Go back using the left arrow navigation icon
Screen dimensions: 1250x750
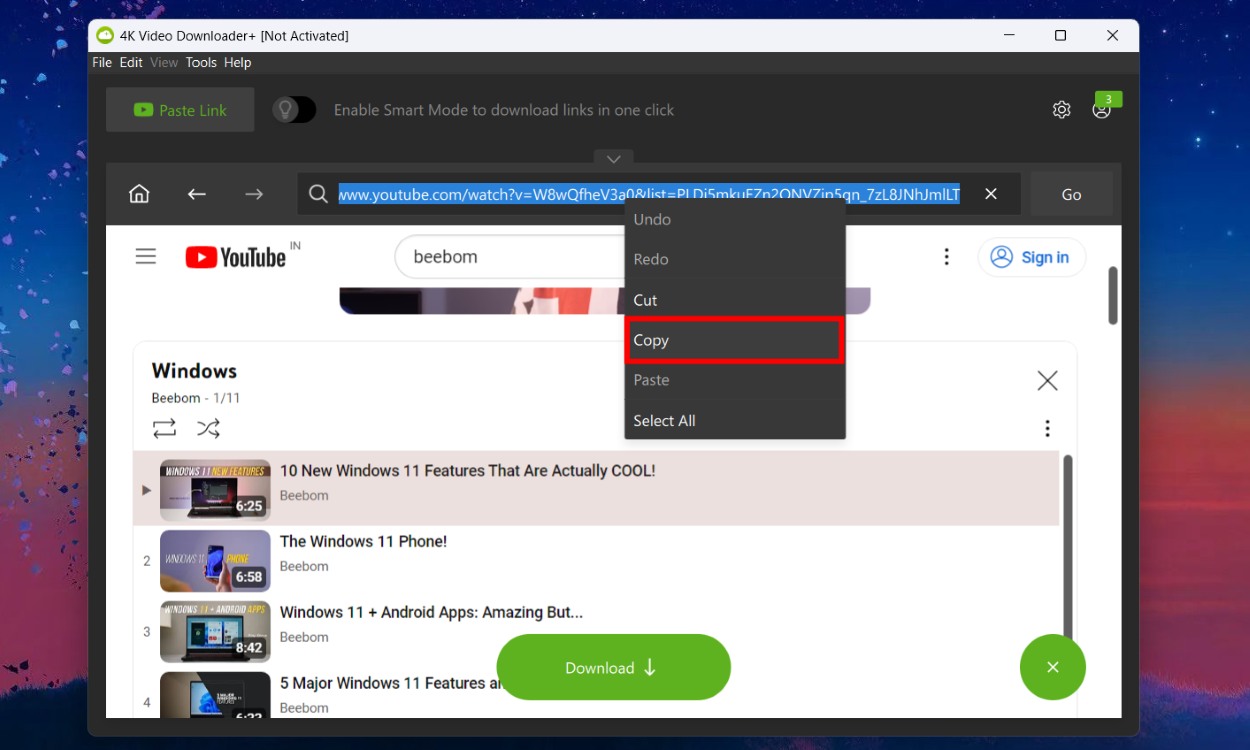pos(196,193)
